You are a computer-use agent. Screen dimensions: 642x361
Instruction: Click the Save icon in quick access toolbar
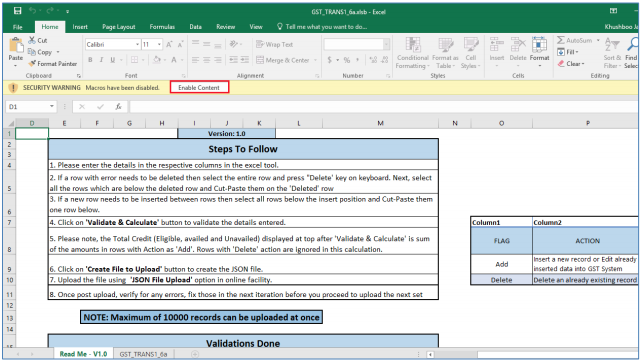tap(17, 11)
